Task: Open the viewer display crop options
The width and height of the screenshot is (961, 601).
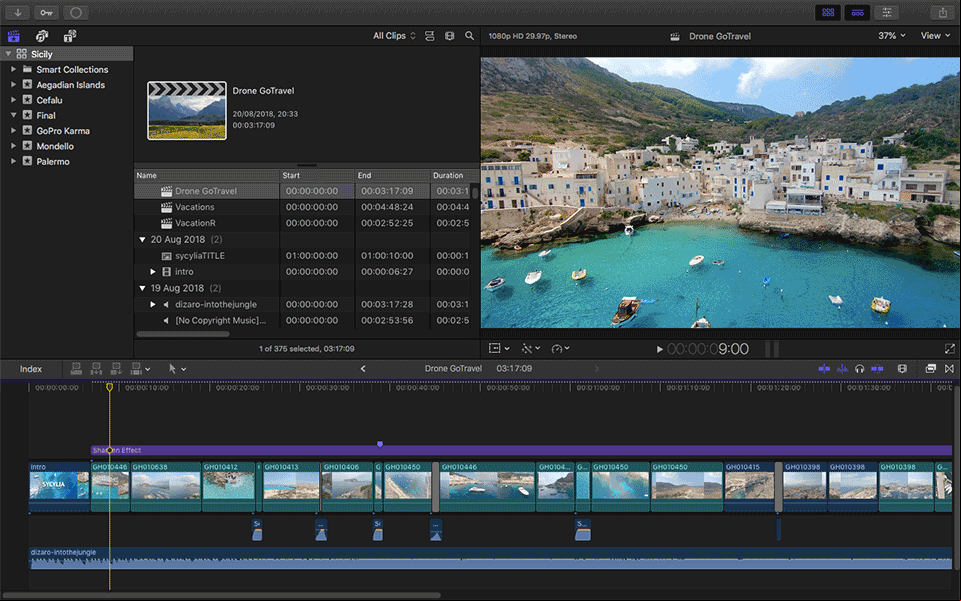Action: pos(499,348)
